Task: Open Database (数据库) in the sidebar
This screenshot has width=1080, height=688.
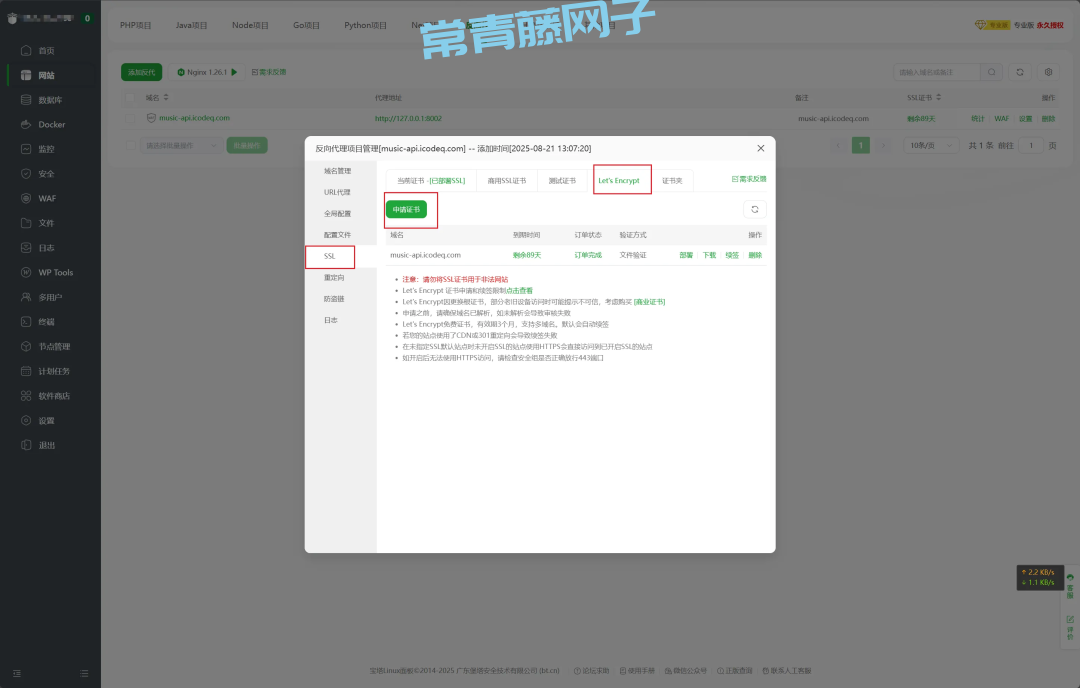Action: point(50,100)
